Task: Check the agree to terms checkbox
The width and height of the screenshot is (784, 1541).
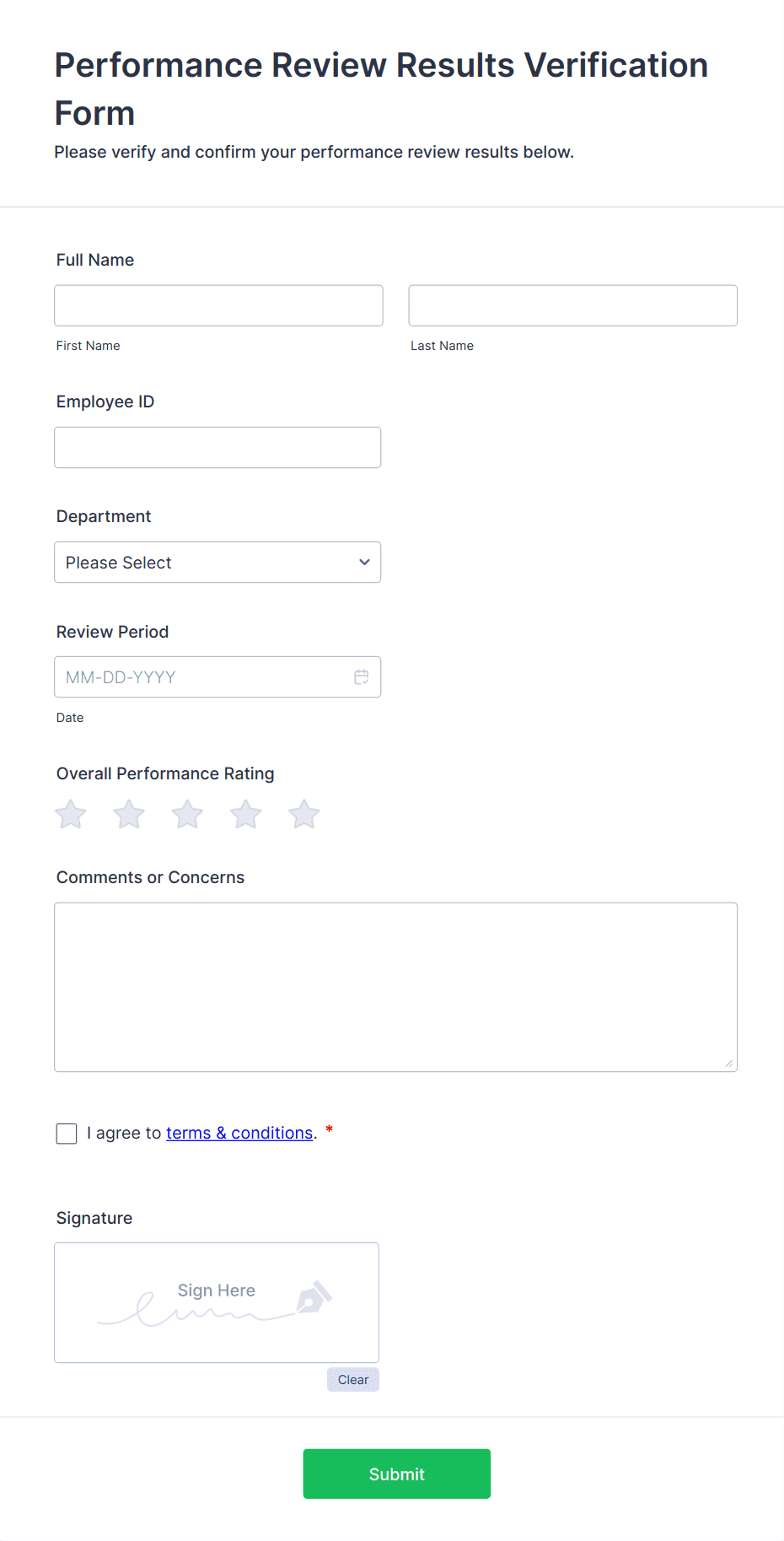Action: [x=67, y=1134]
